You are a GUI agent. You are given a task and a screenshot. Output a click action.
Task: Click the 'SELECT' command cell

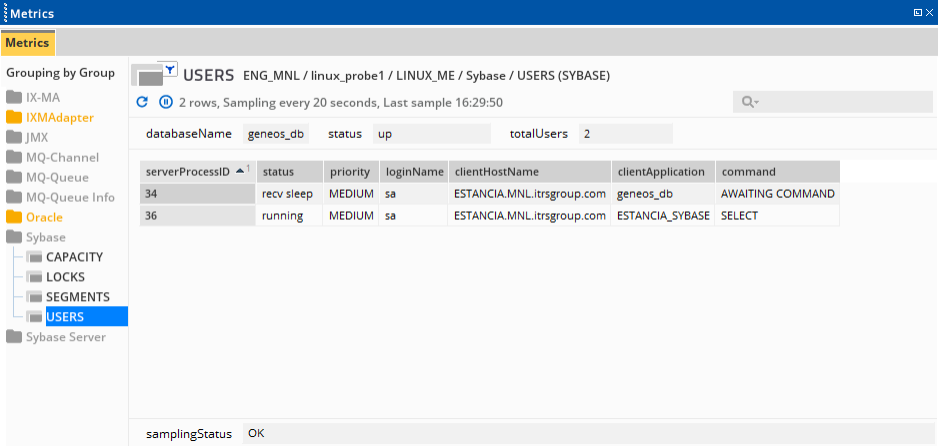point(778,216)
